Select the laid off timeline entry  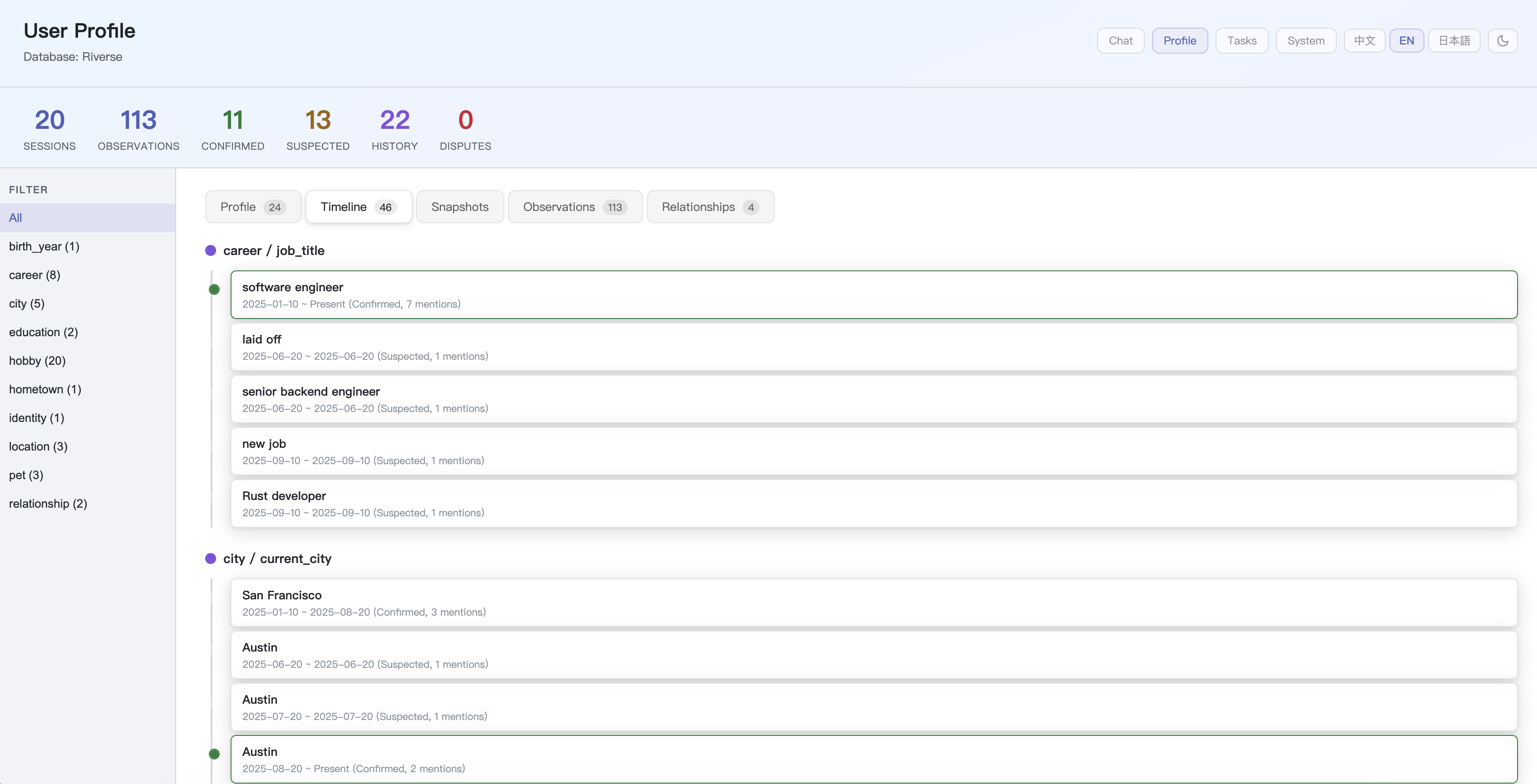pos(873,347)
